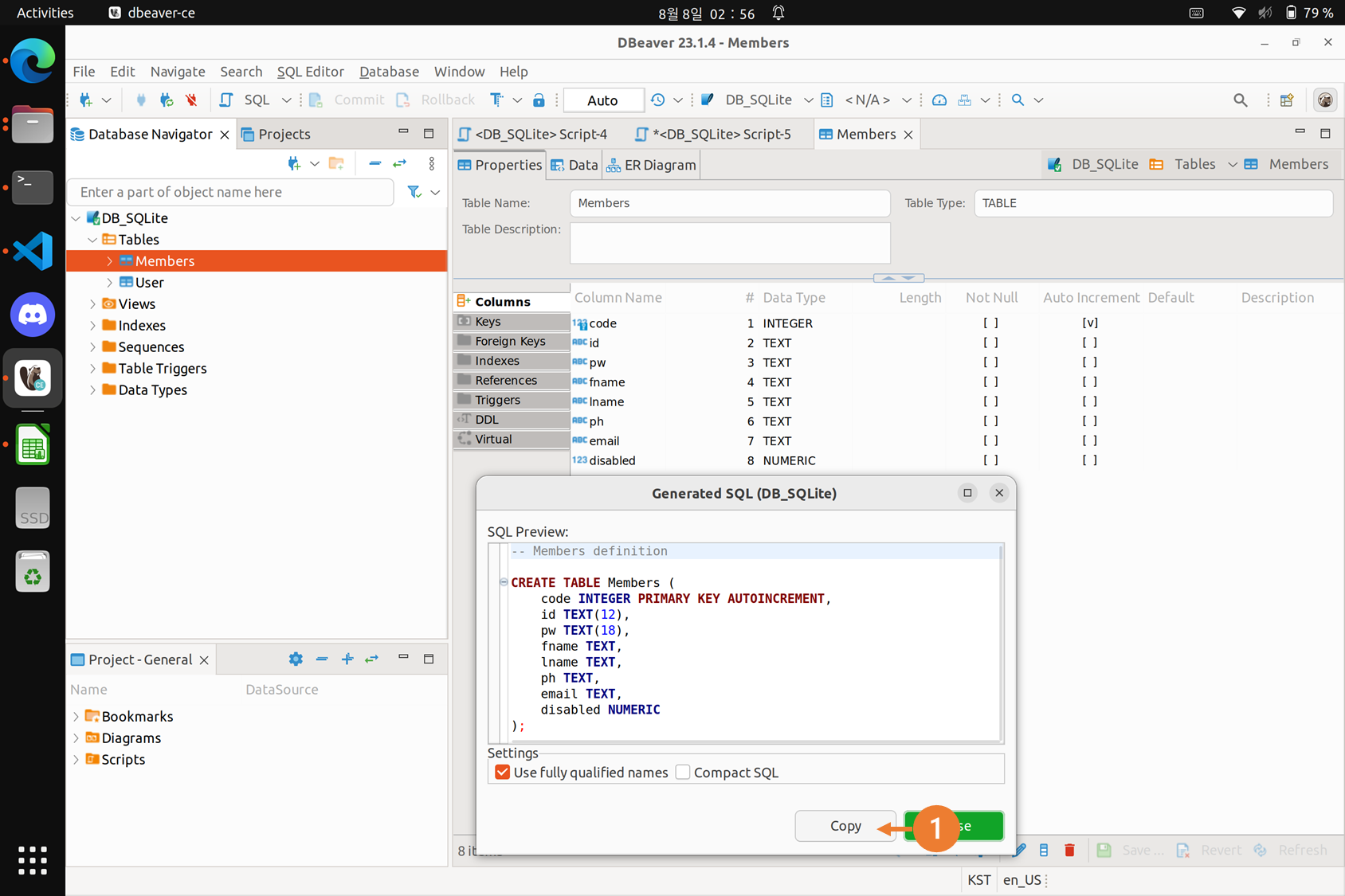This screenshot has width=1345, height=896.
Task: Select the Foreign Keys section
Action: point(512,341)
